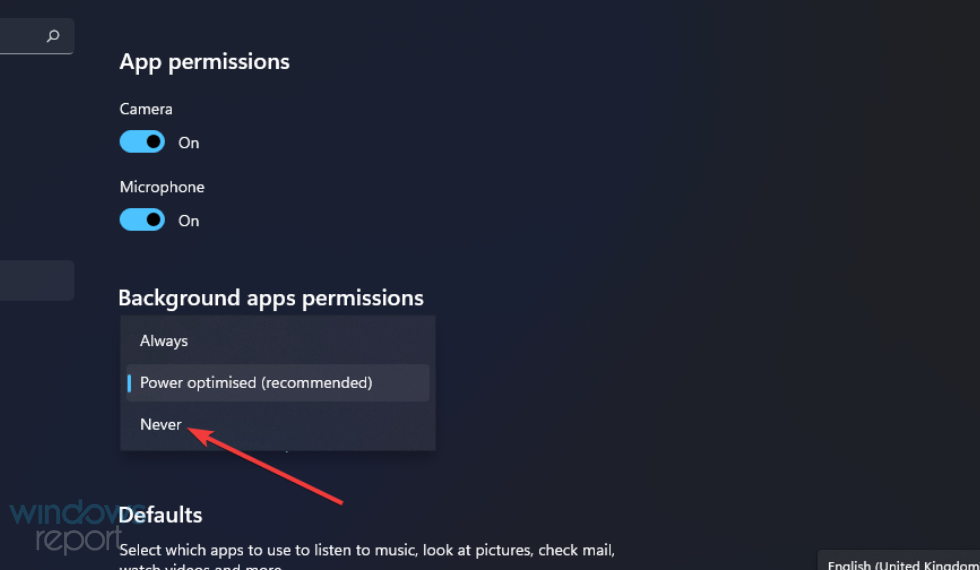Open the English (United Kingdom) language indicator
This screenshot has width=980, height=570.
point(900,563)
